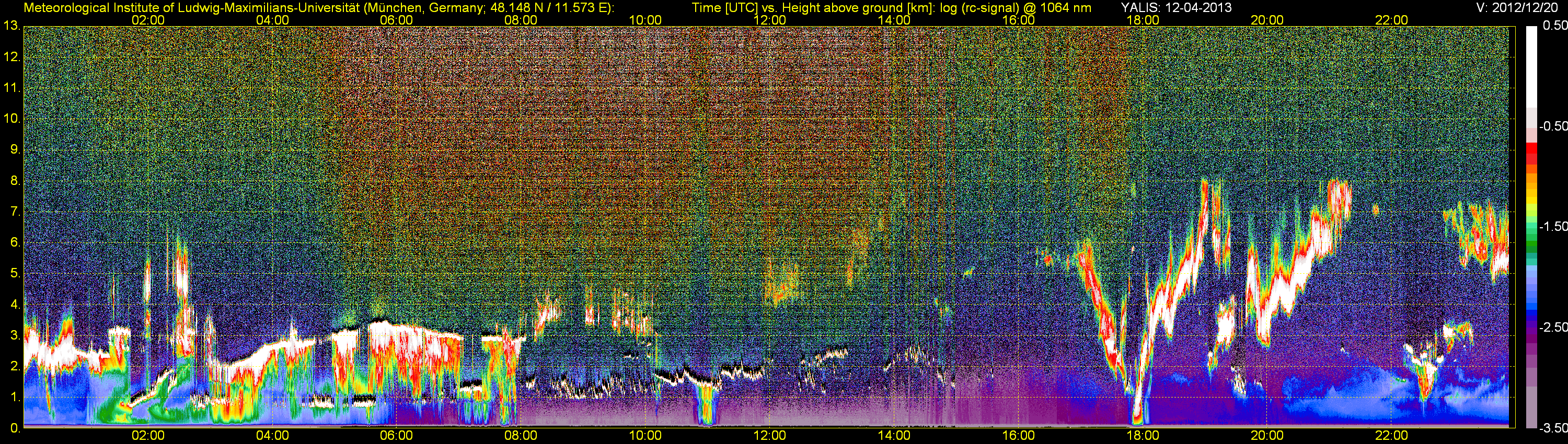Select the 10:00 label on the bottom time axis
This screenshot has height=444, width=1568.
(645, 436)
